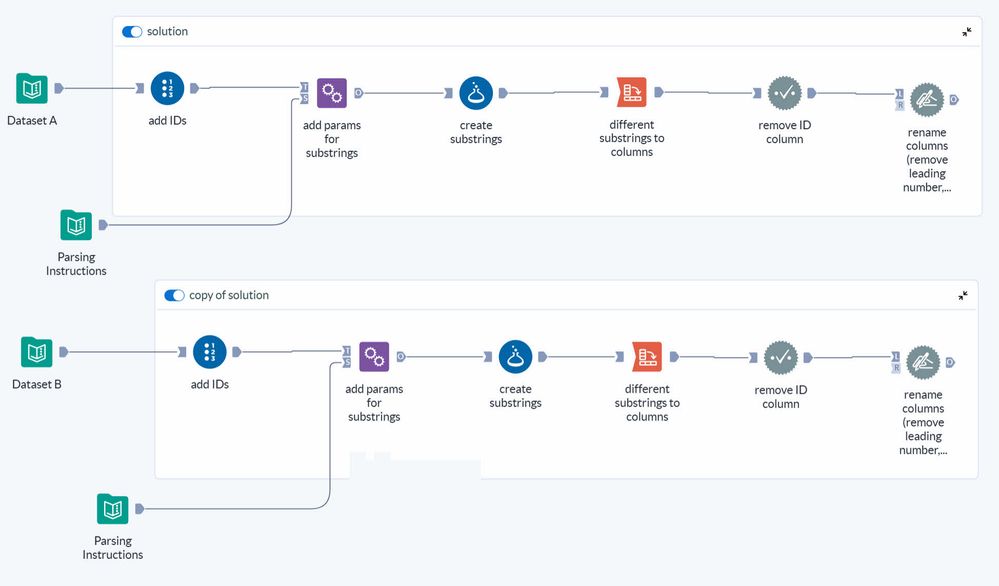Screen dimensions: 999x586
Task: Click add IDs tool in copy of solution
Action: click(210, 352)
